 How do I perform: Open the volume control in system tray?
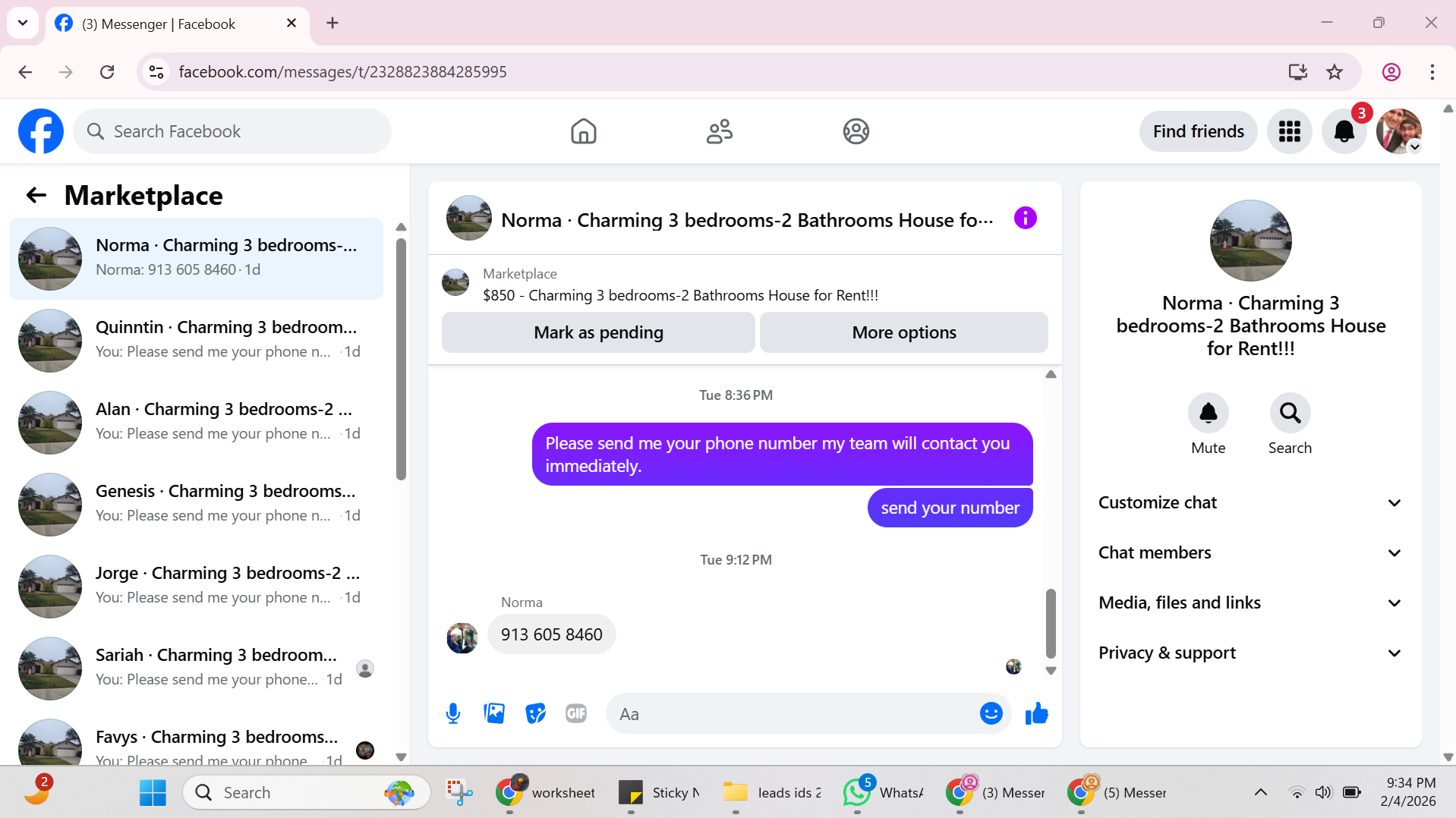pos(1323,792)
